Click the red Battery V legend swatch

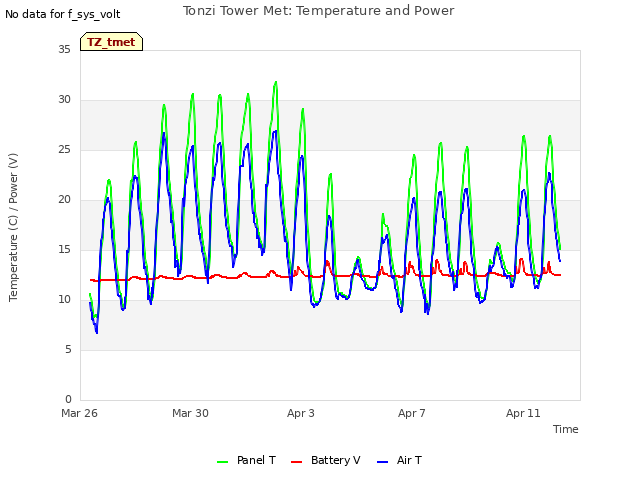(x=296, y=462)
